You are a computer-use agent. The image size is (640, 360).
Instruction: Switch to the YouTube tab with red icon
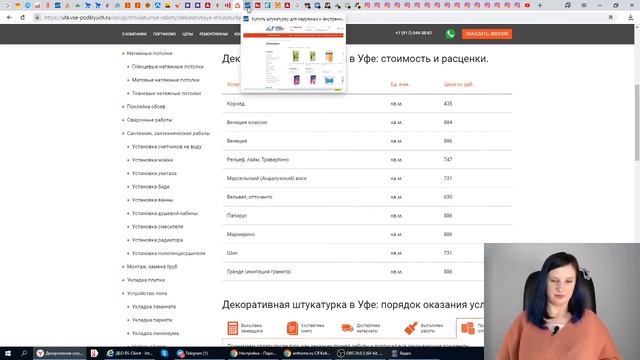click(527, 5)
